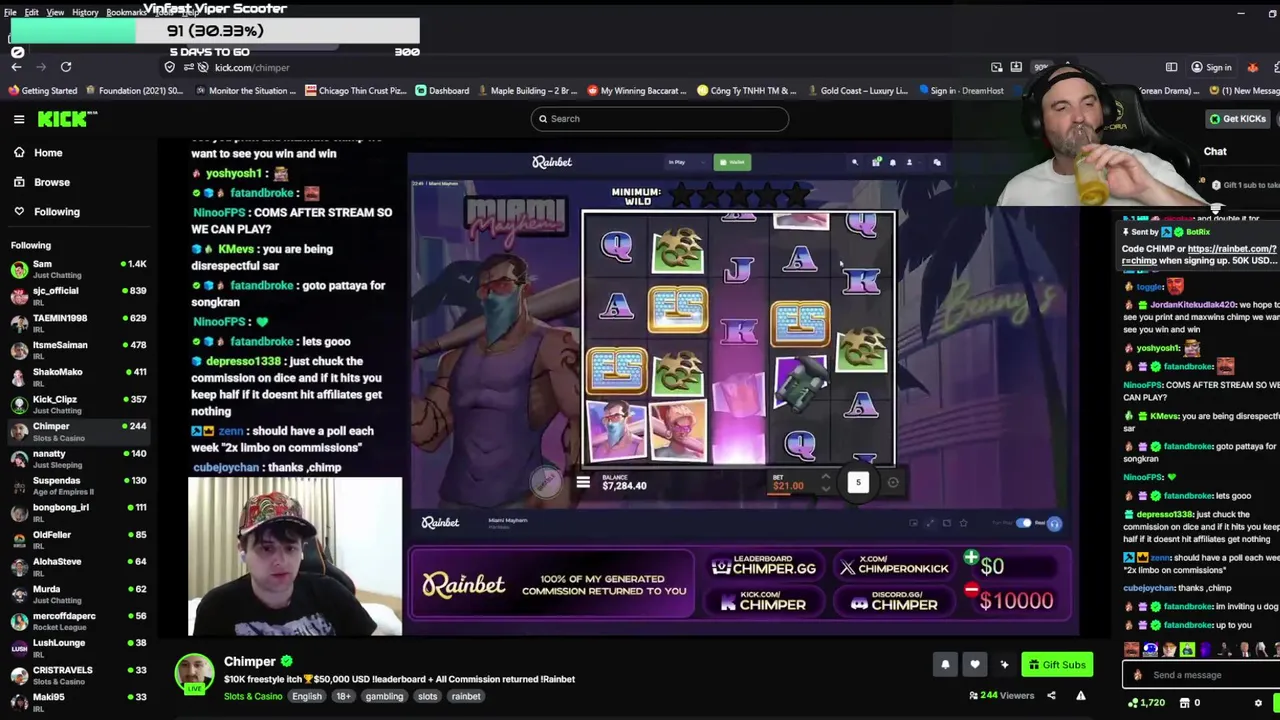Open the Getting Started bookmark
1280x720 pixels.
(43, 91)
